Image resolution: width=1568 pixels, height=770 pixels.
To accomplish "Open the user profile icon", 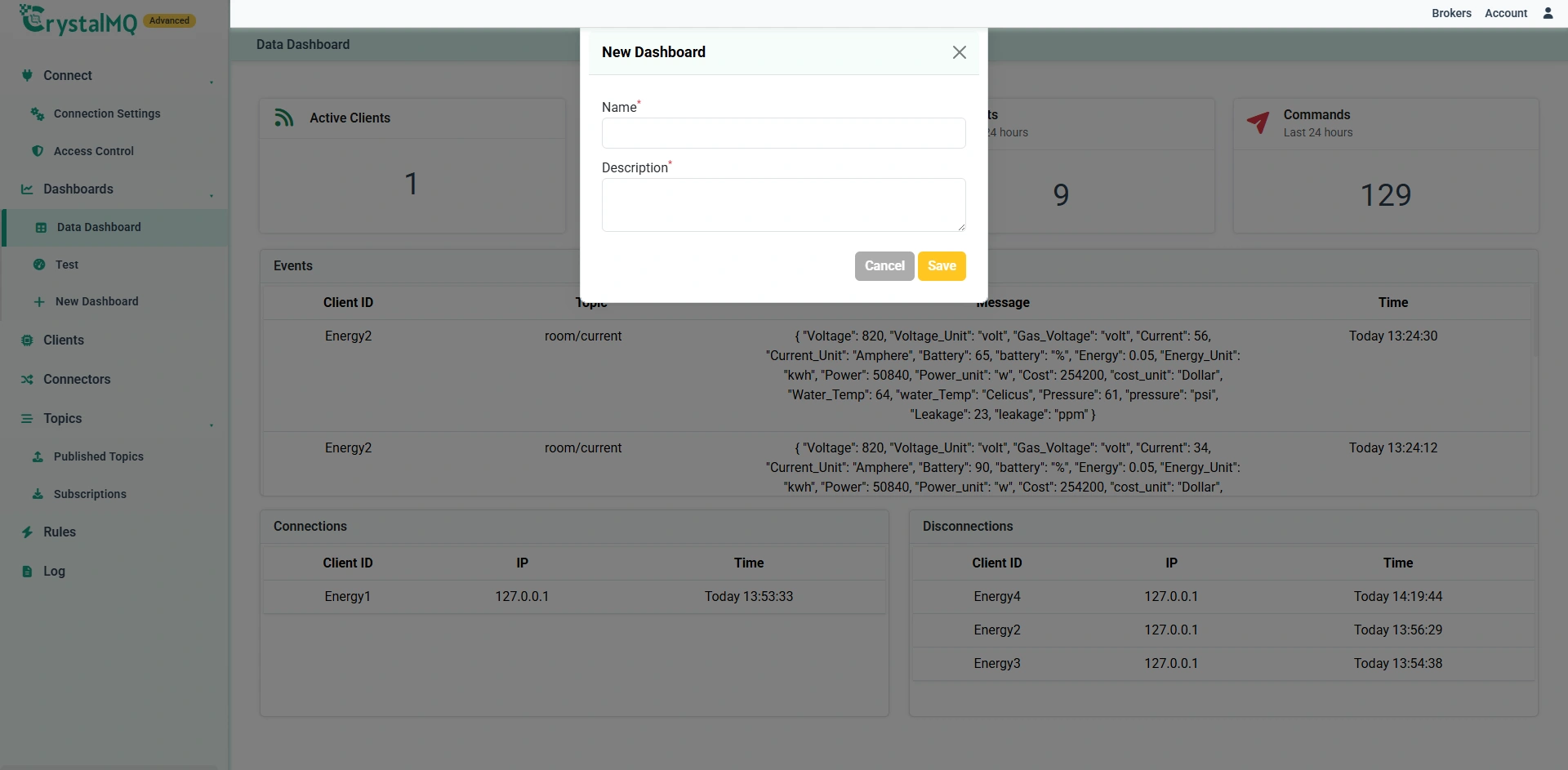I will pyautogui.click(x=1548, y=13).
